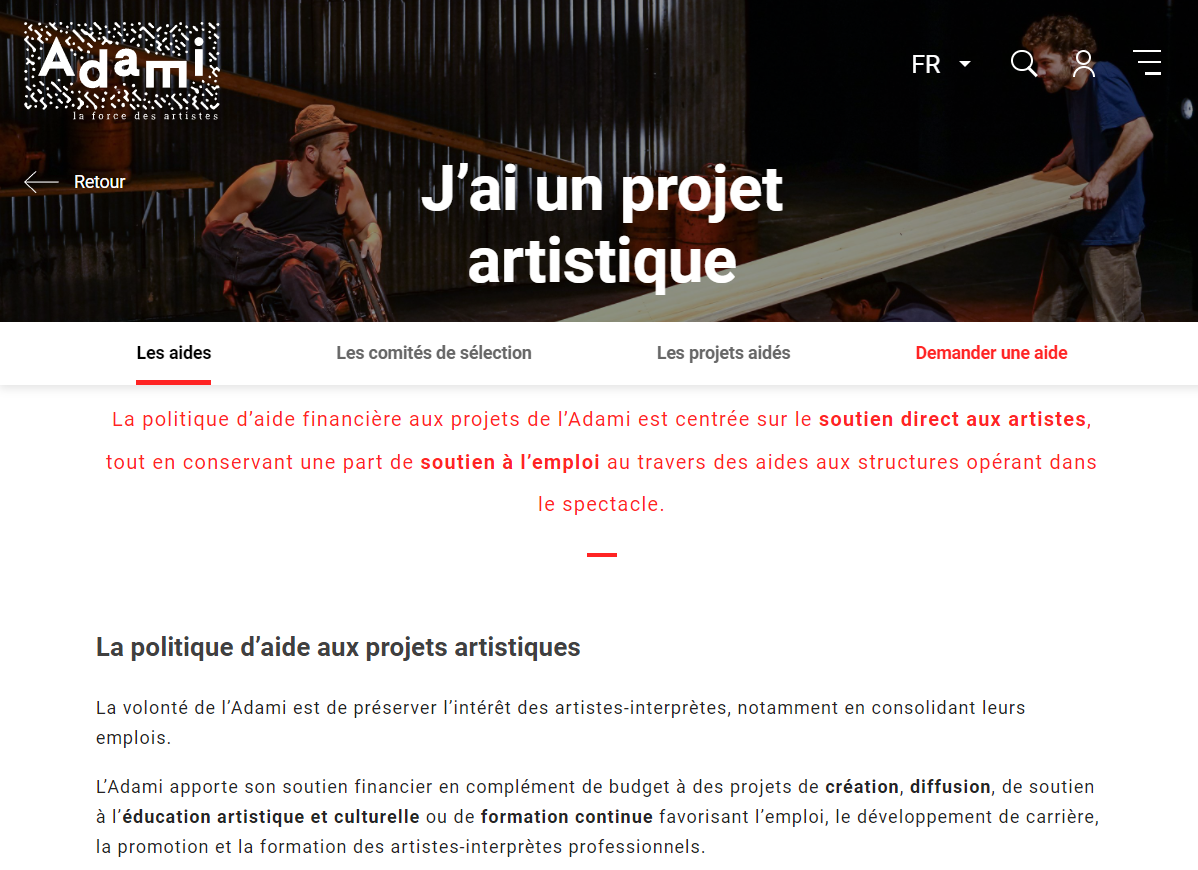Click heading La politique d'aide aux projets artistiques

pos(338,647)
